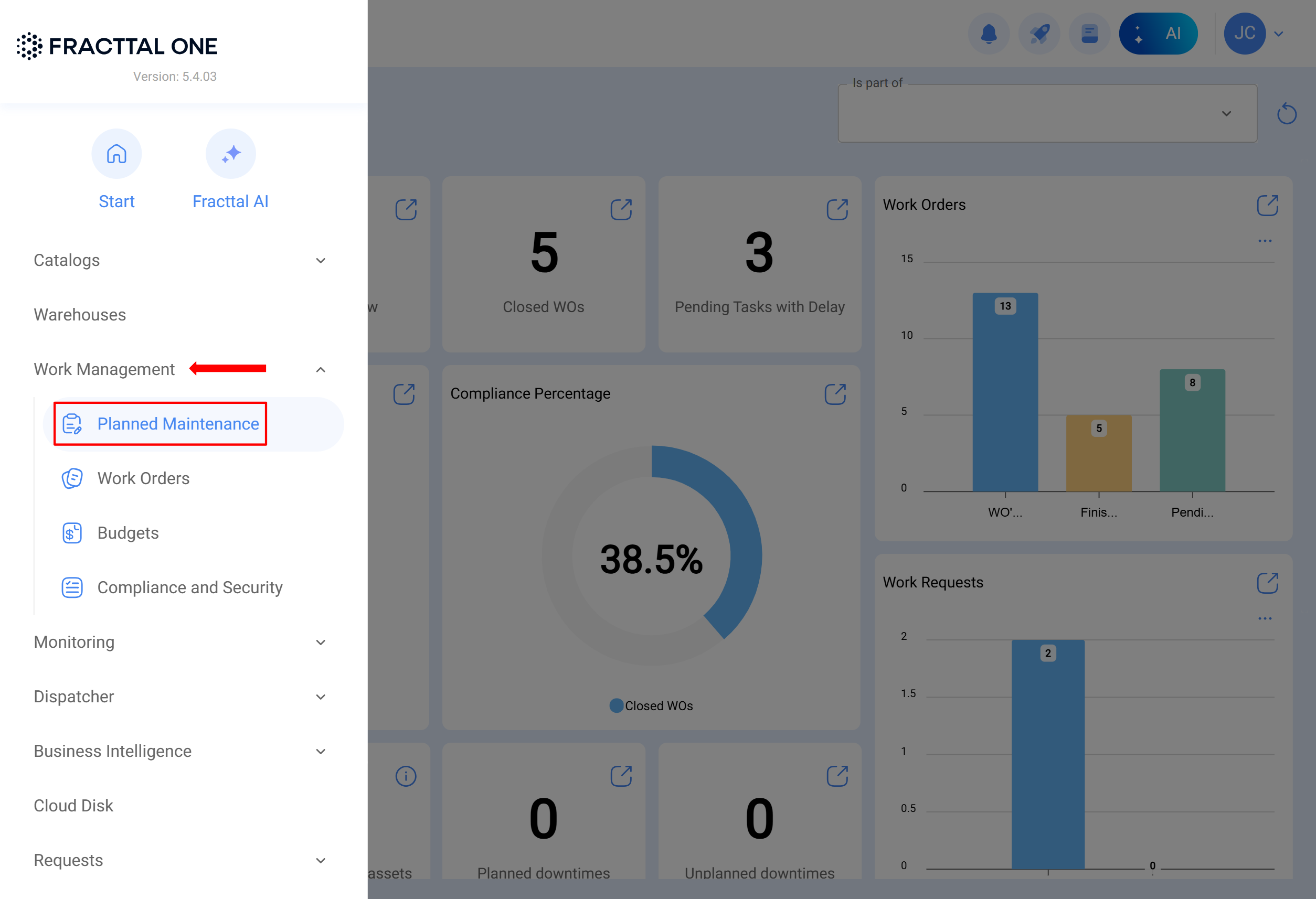1316x899 pixels.
Task: Click the blue AI button
Action: [x=1158, y=34]
